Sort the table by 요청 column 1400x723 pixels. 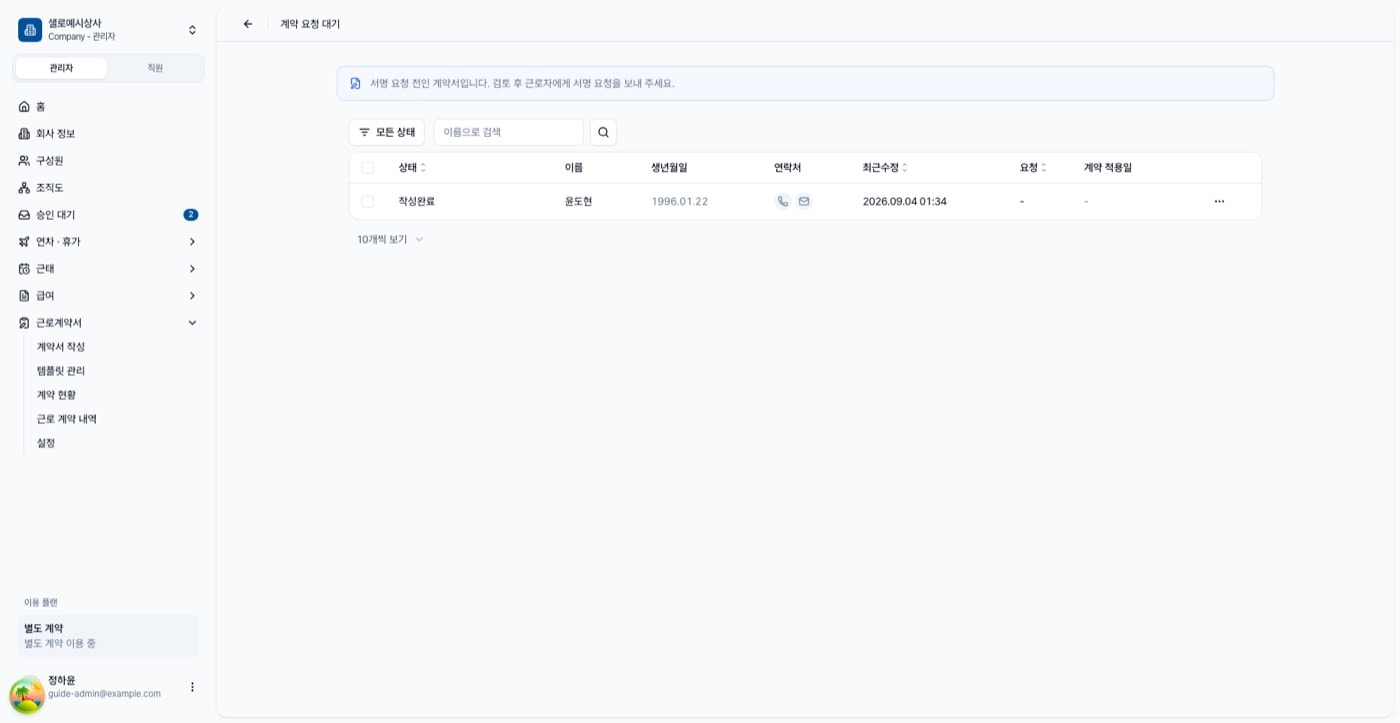(x=1033, y=168)
